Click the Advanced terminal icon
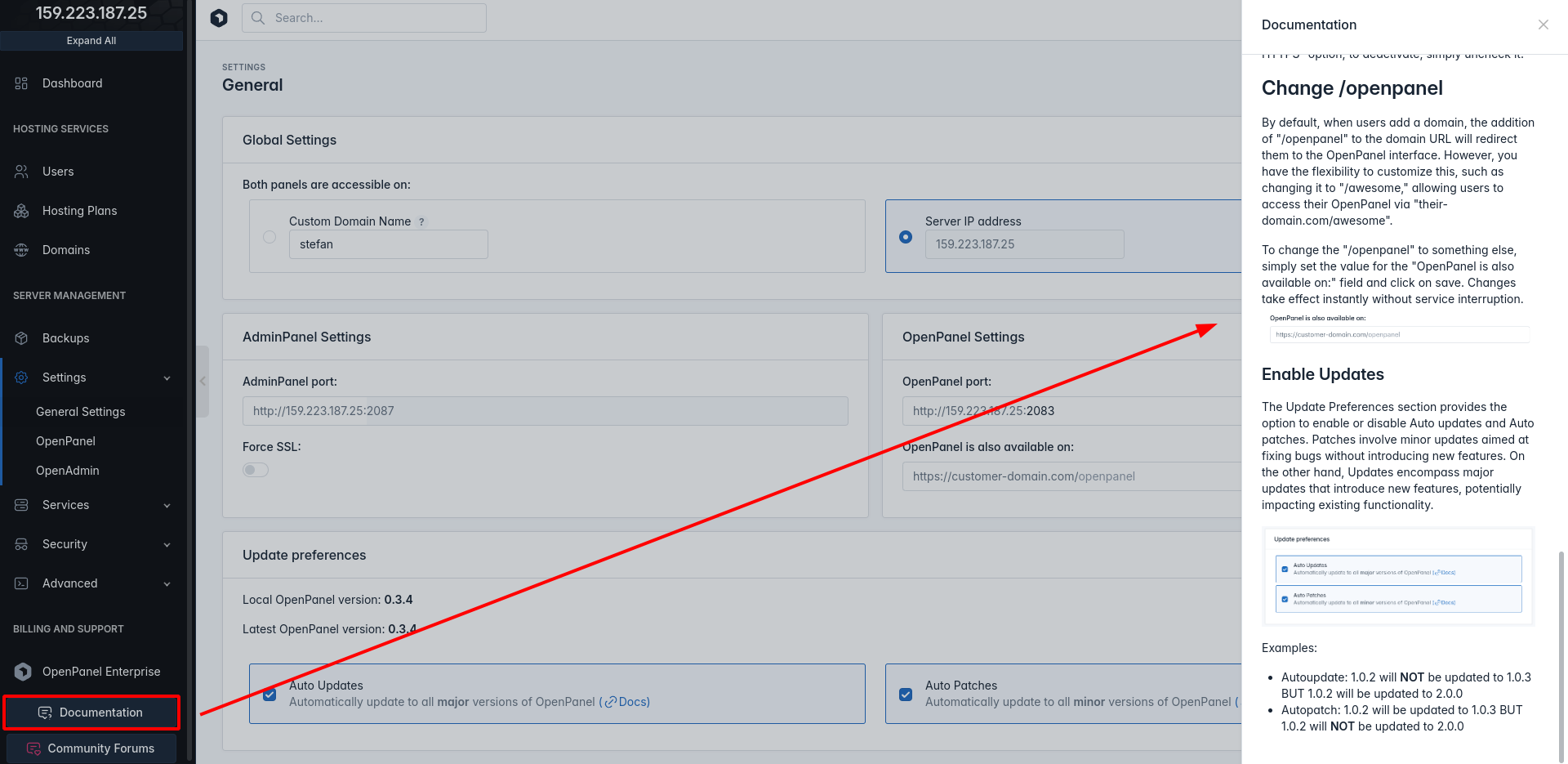Screen dimensions: 1568x764 pos(21,583)
